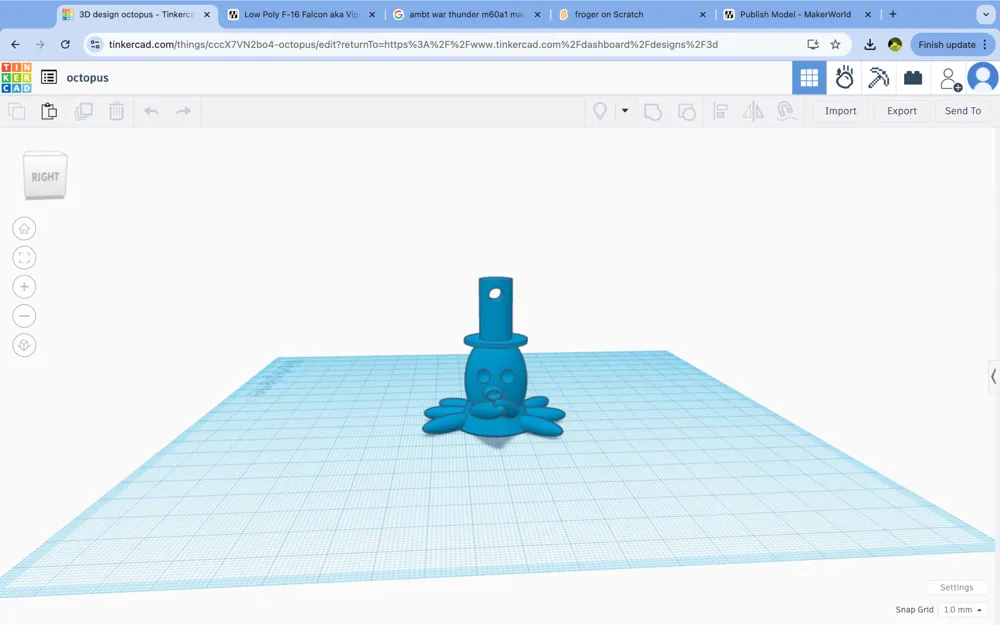Open the tab search dropdown
1000x625 pixels.
(x=985, y=14)
